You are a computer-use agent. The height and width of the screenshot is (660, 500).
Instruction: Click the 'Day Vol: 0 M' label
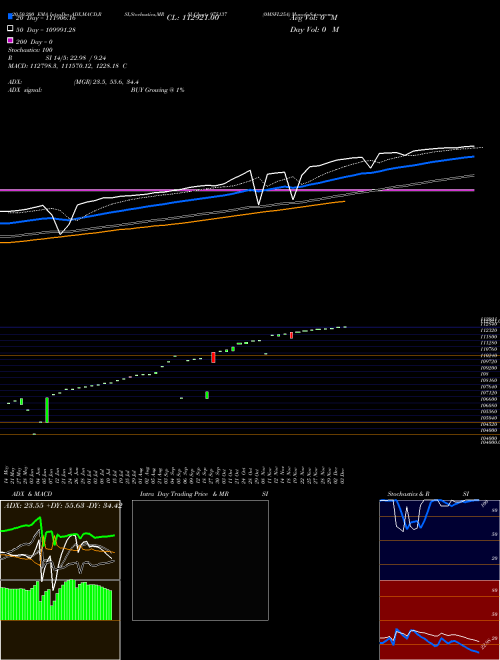[314, 29]
